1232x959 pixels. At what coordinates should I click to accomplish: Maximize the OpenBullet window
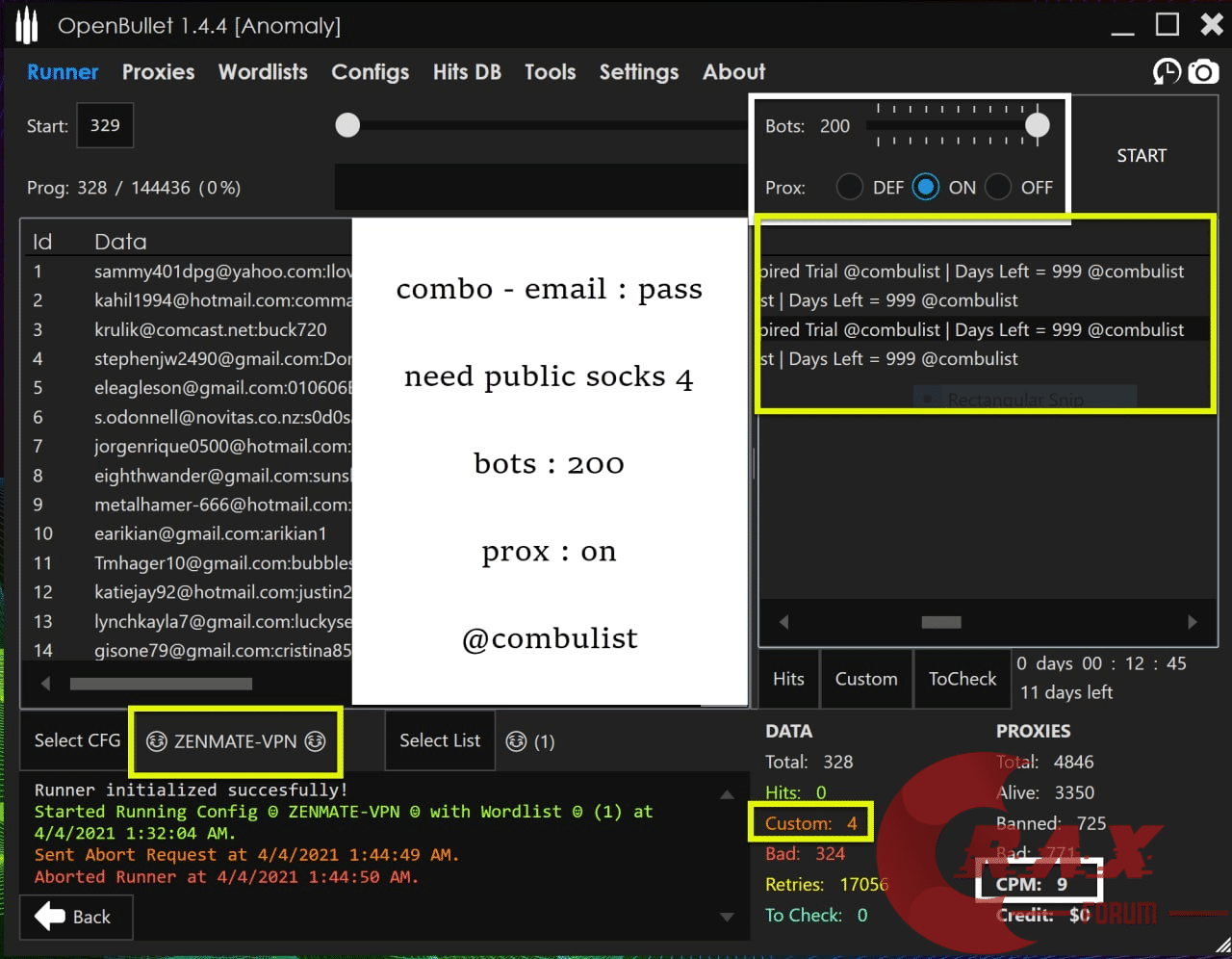click(1168, 25)
